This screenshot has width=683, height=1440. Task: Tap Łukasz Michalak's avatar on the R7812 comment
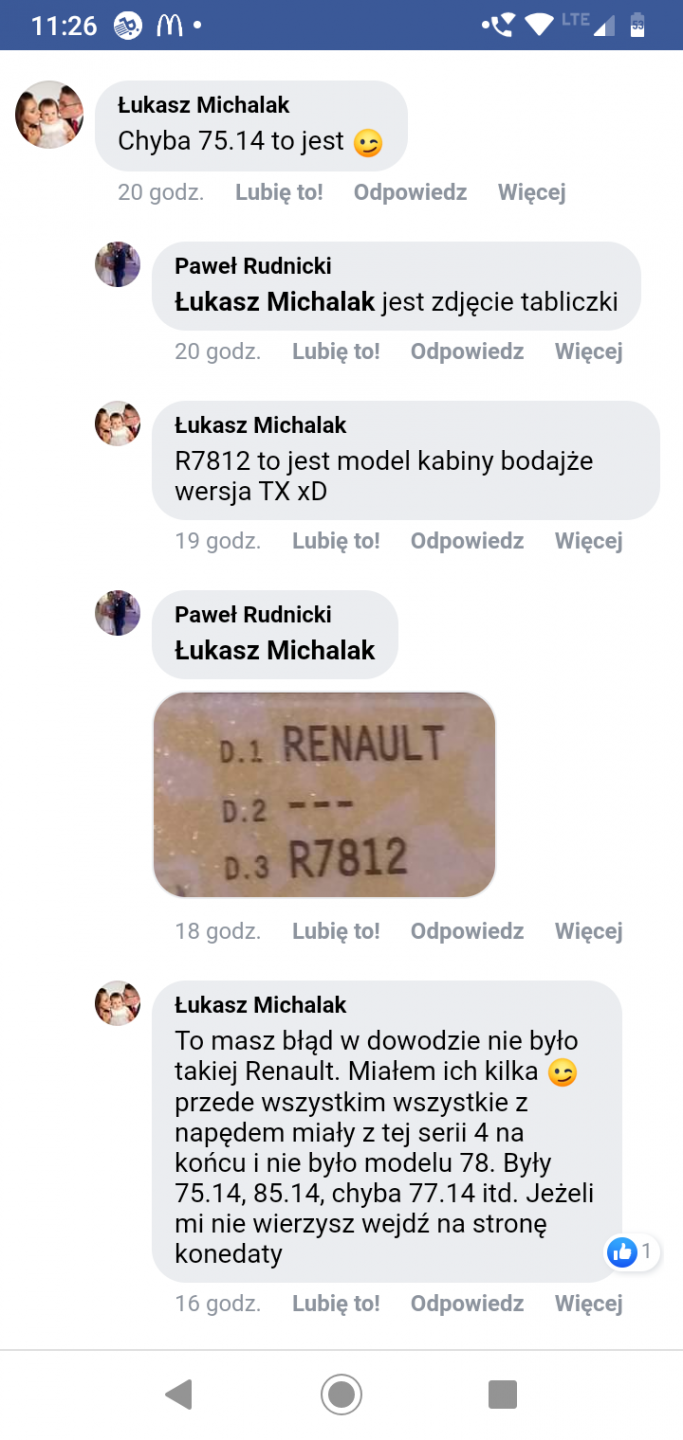pyautogui.click(x=117, y=424)
